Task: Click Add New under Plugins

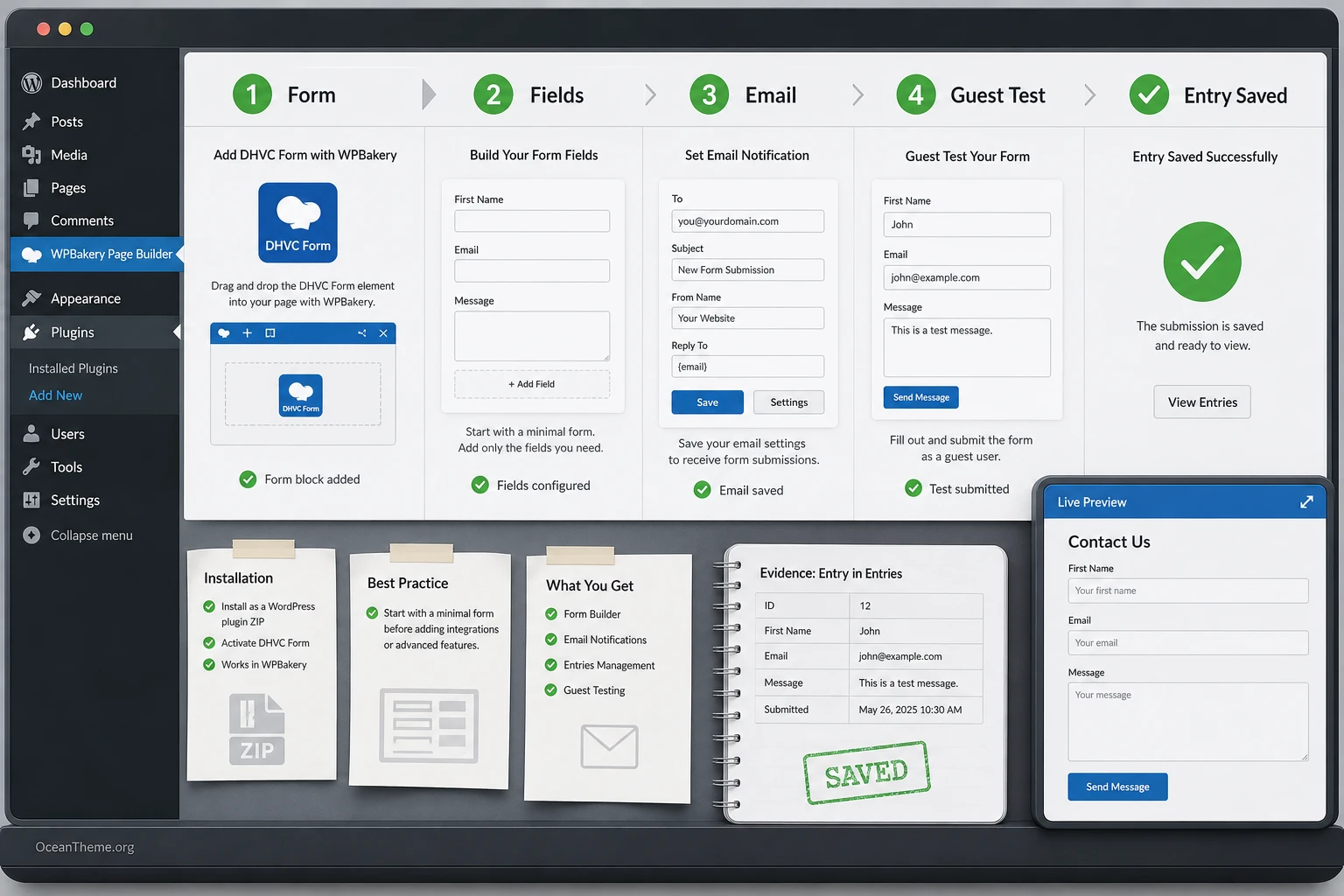Action: (56, 395)
